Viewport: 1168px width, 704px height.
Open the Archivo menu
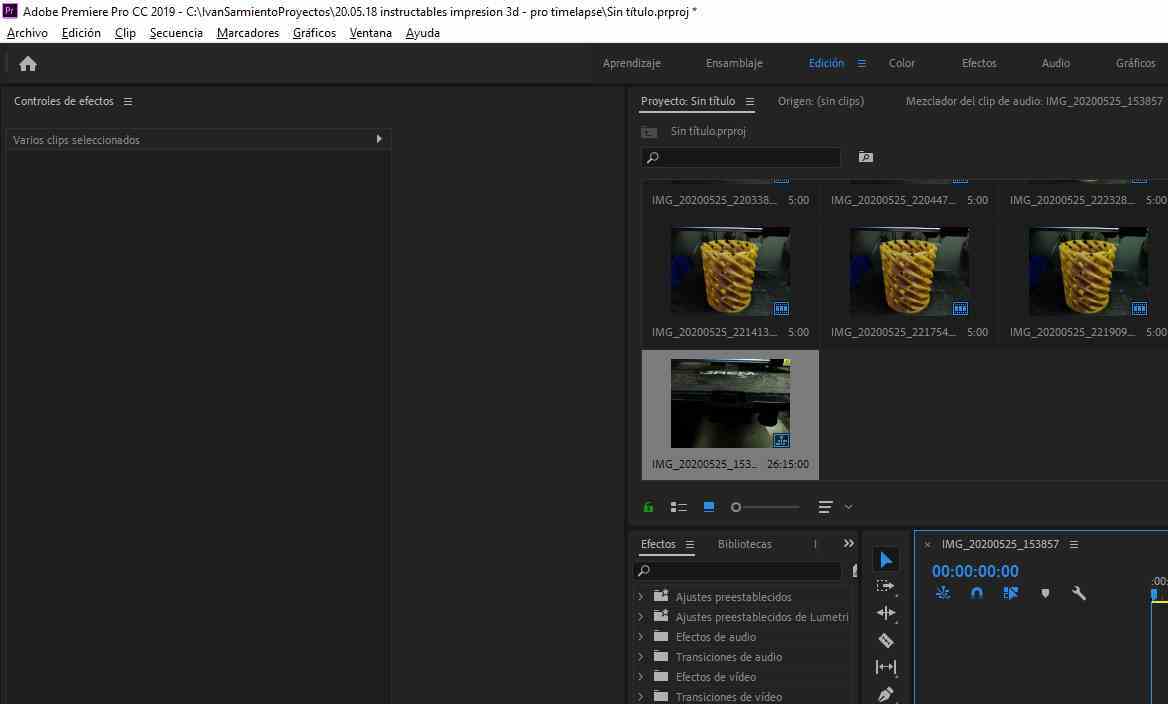(x=27, y=33)
